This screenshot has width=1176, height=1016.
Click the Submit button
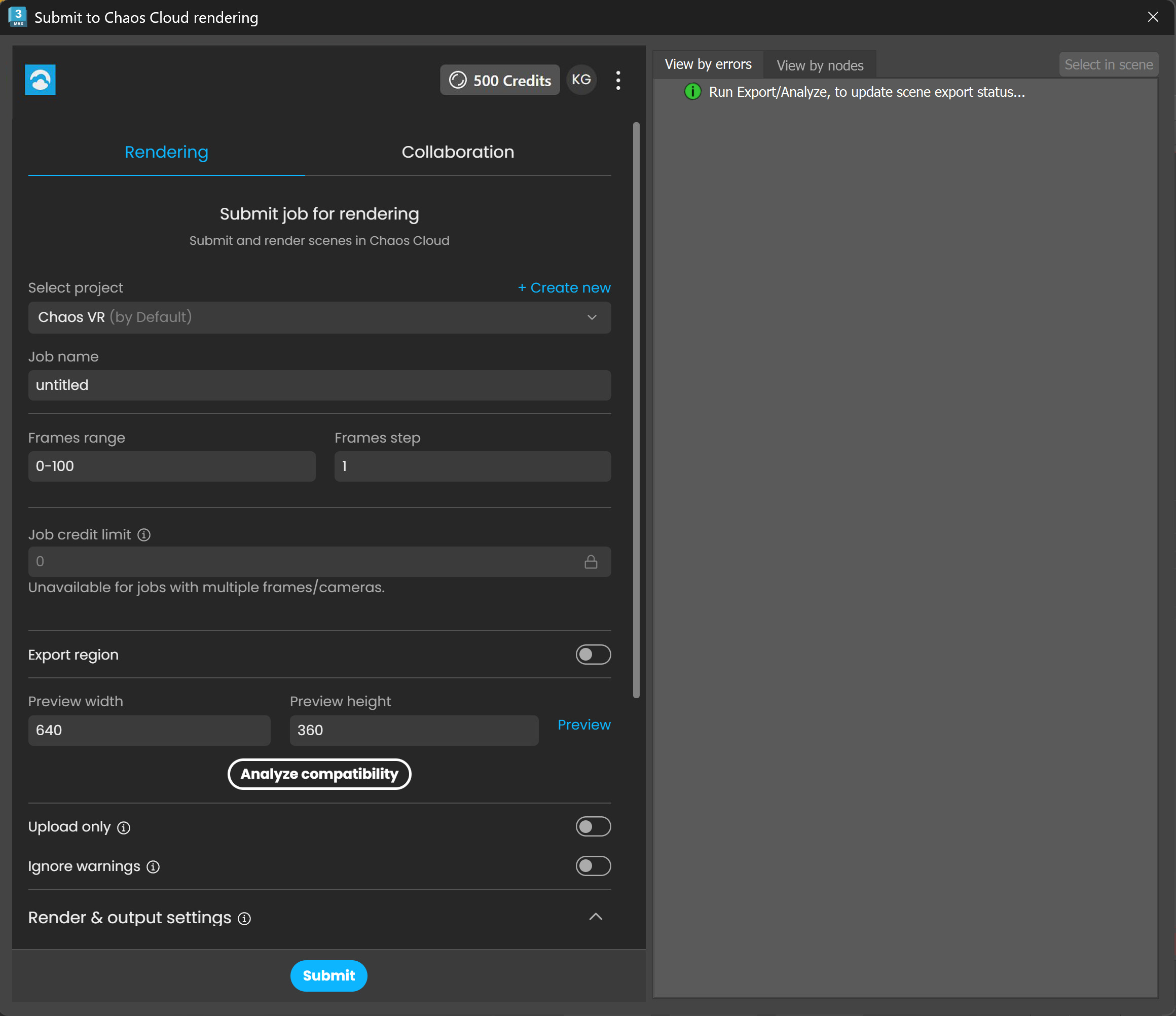point(328,976)
